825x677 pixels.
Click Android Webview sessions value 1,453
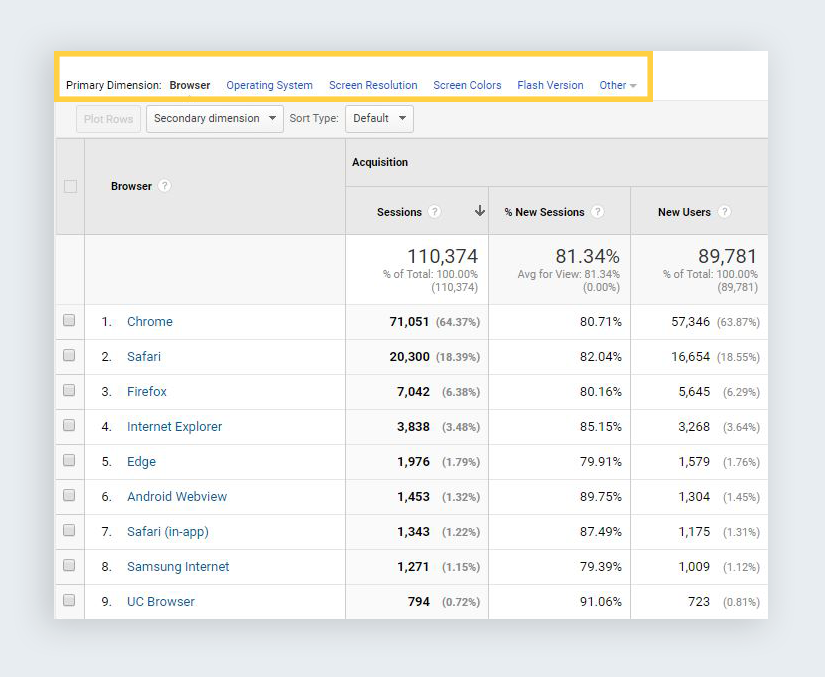tap(413, 497)
